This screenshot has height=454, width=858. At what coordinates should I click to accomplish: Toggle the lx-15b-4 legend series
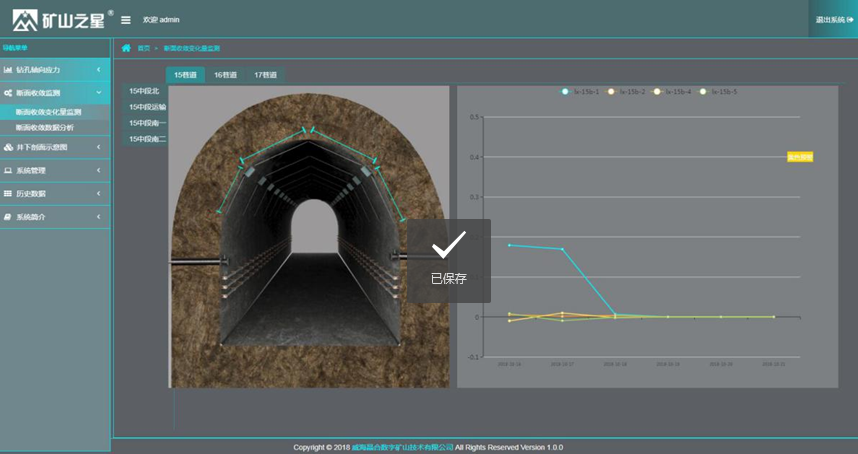(x=671, y=92)
